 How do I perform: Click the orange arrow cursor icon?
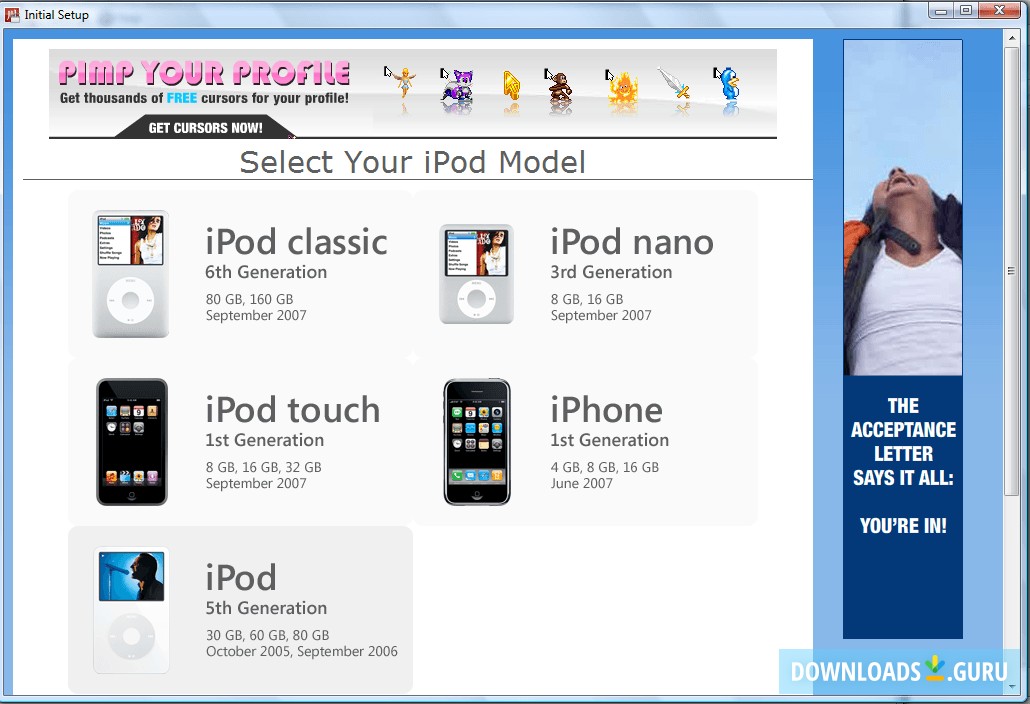(511, 85)
